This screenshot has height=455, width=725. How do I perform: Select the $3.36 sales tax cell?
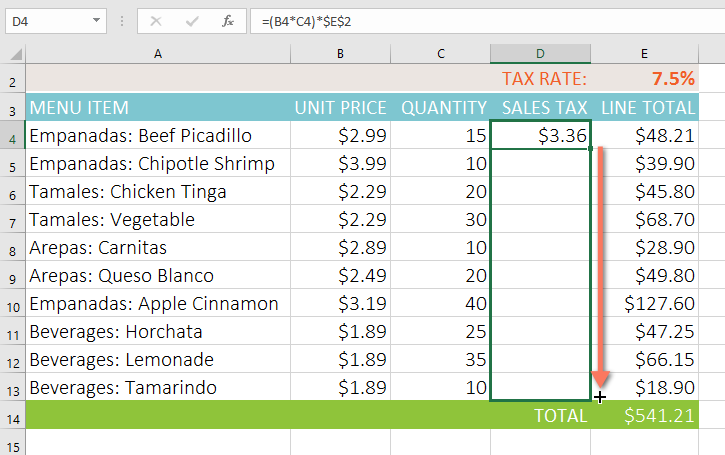click(x=540, y=135)
